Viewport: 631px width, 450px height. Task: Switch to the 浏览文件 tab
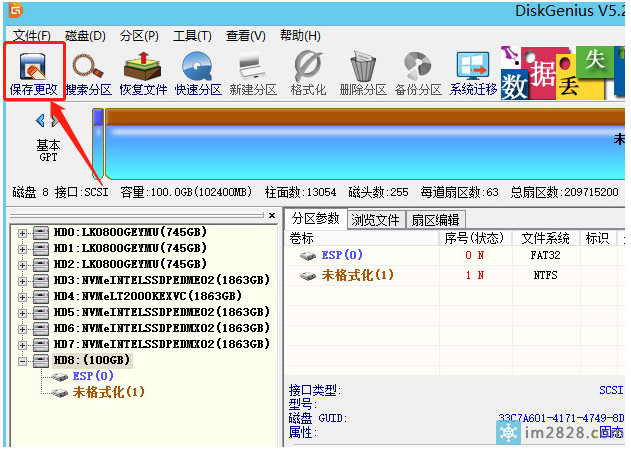point(375,220)
